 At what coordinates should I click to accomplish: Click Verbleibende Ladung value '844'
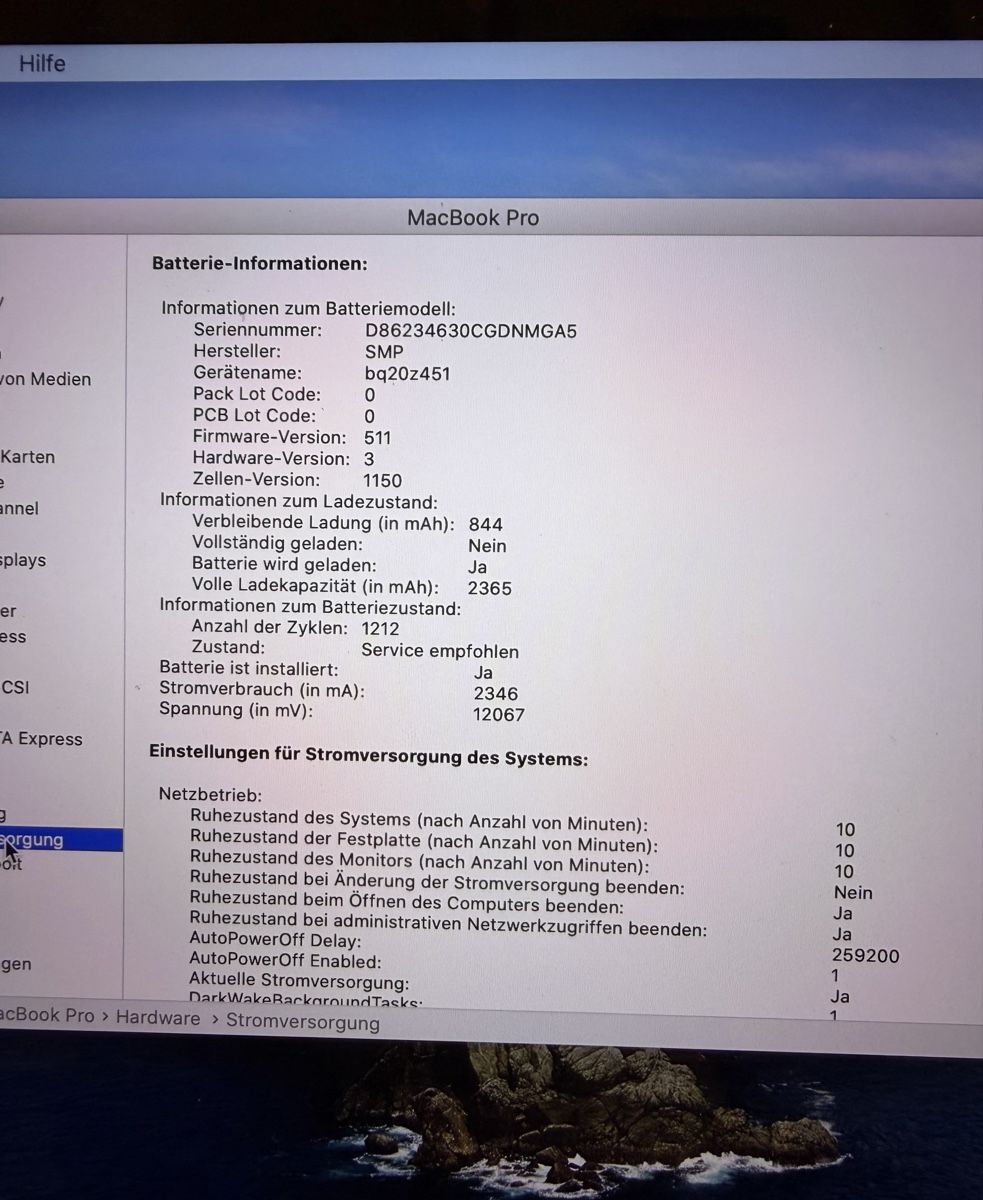[x=485, y=524]
